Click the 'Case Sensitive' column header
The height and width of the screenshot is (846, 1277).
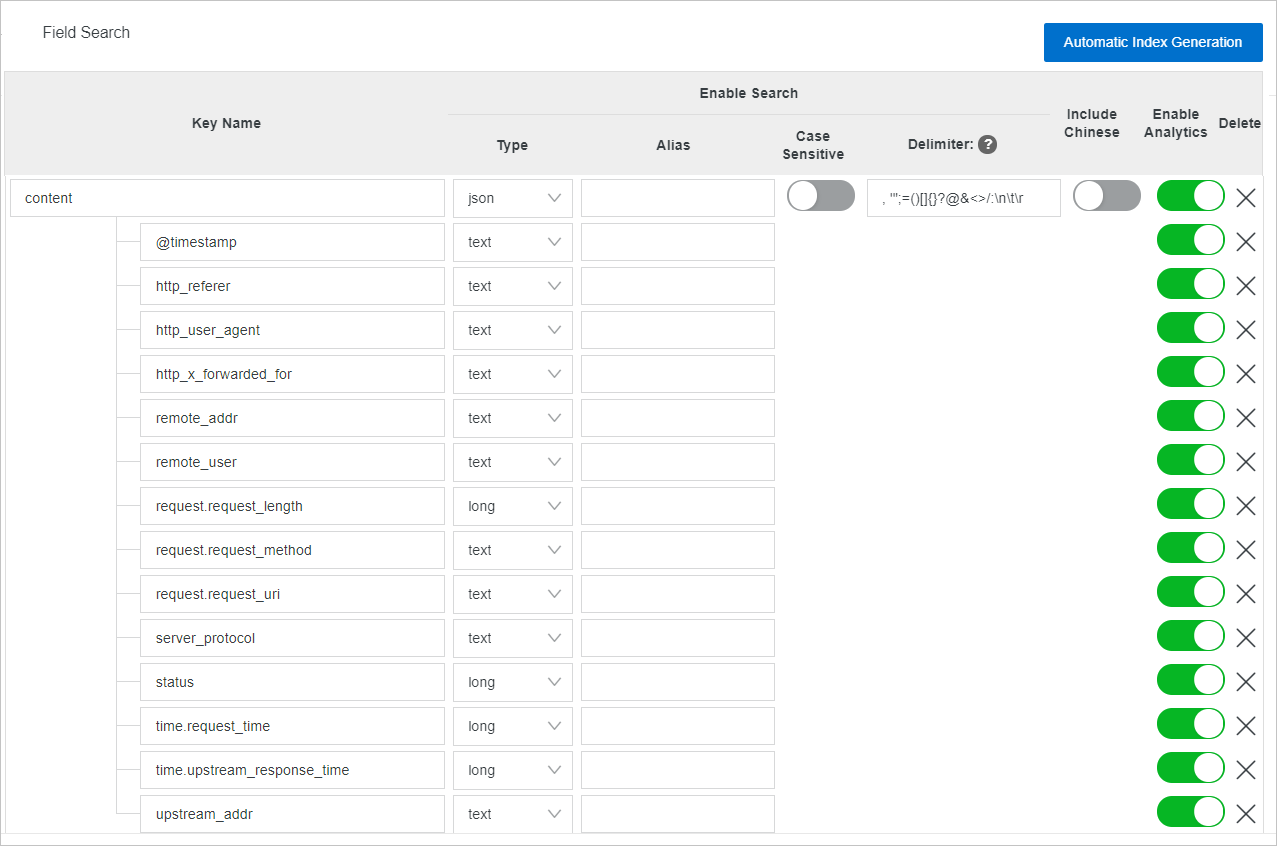(813, 145)
